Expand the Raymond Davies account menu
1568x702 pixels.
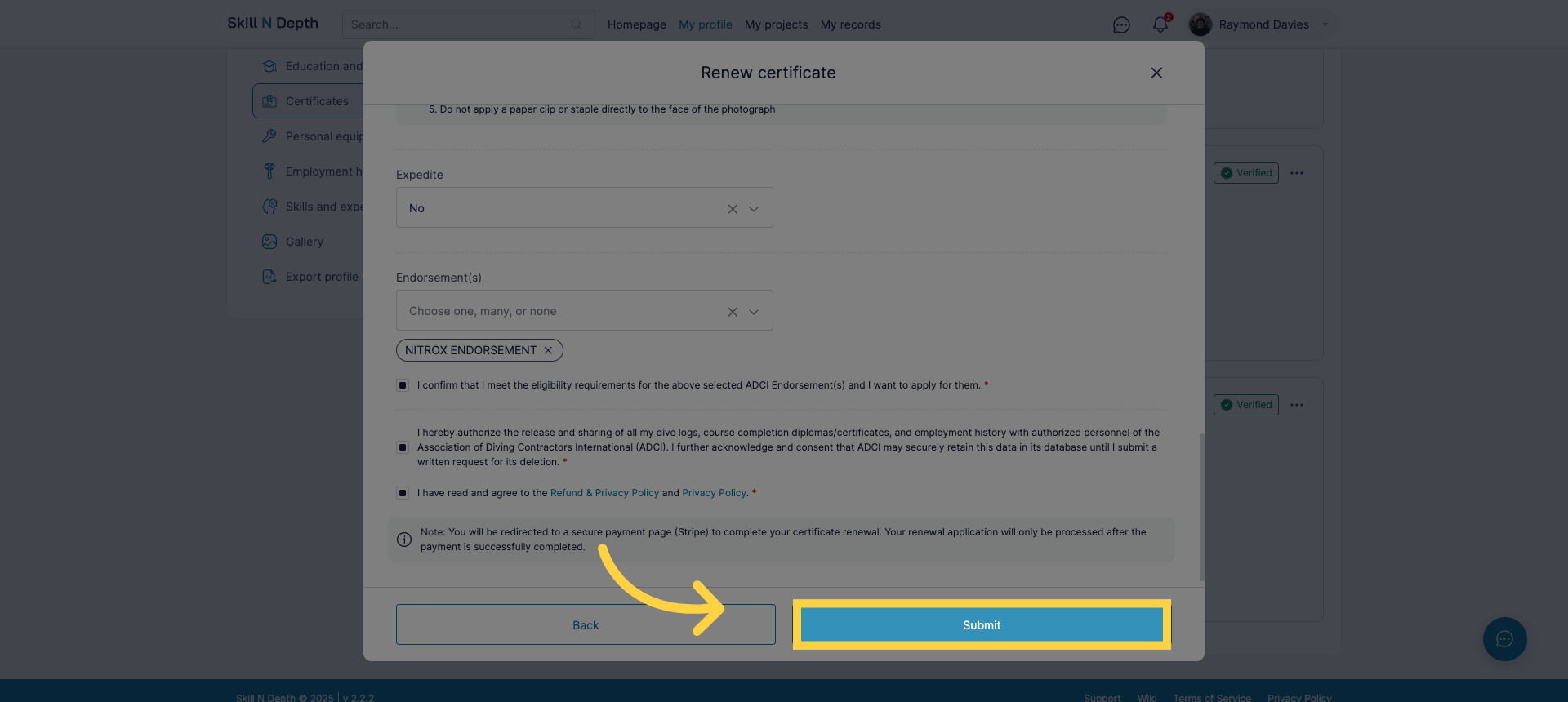pyautogui.click(x=1325, y=24)
